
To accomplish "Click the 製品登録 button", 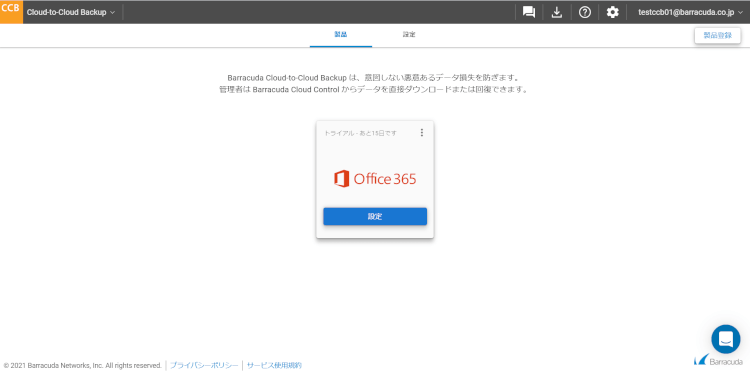I will (717, 35).
